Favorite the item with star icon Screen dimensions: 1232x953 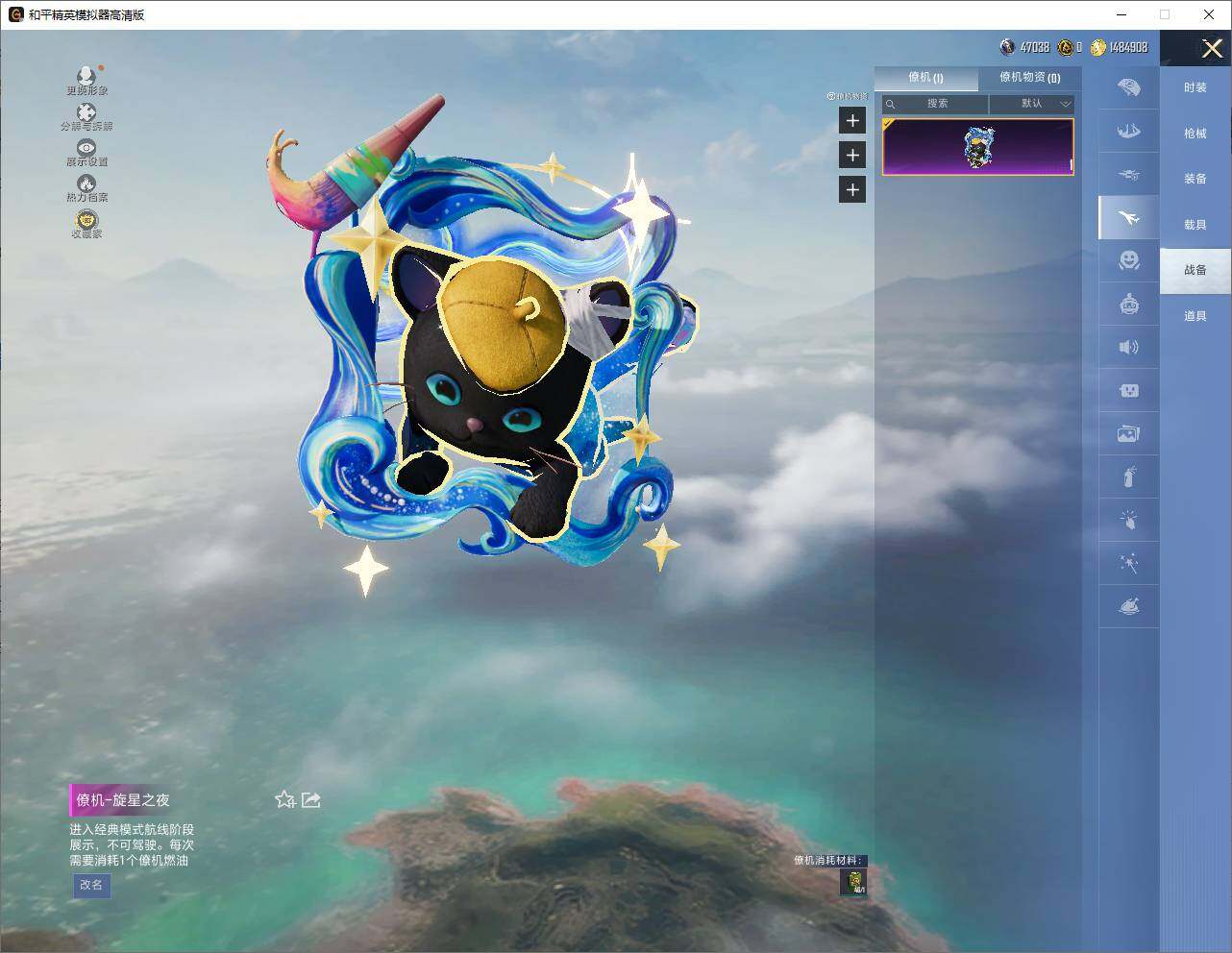[x=284, y=799]
